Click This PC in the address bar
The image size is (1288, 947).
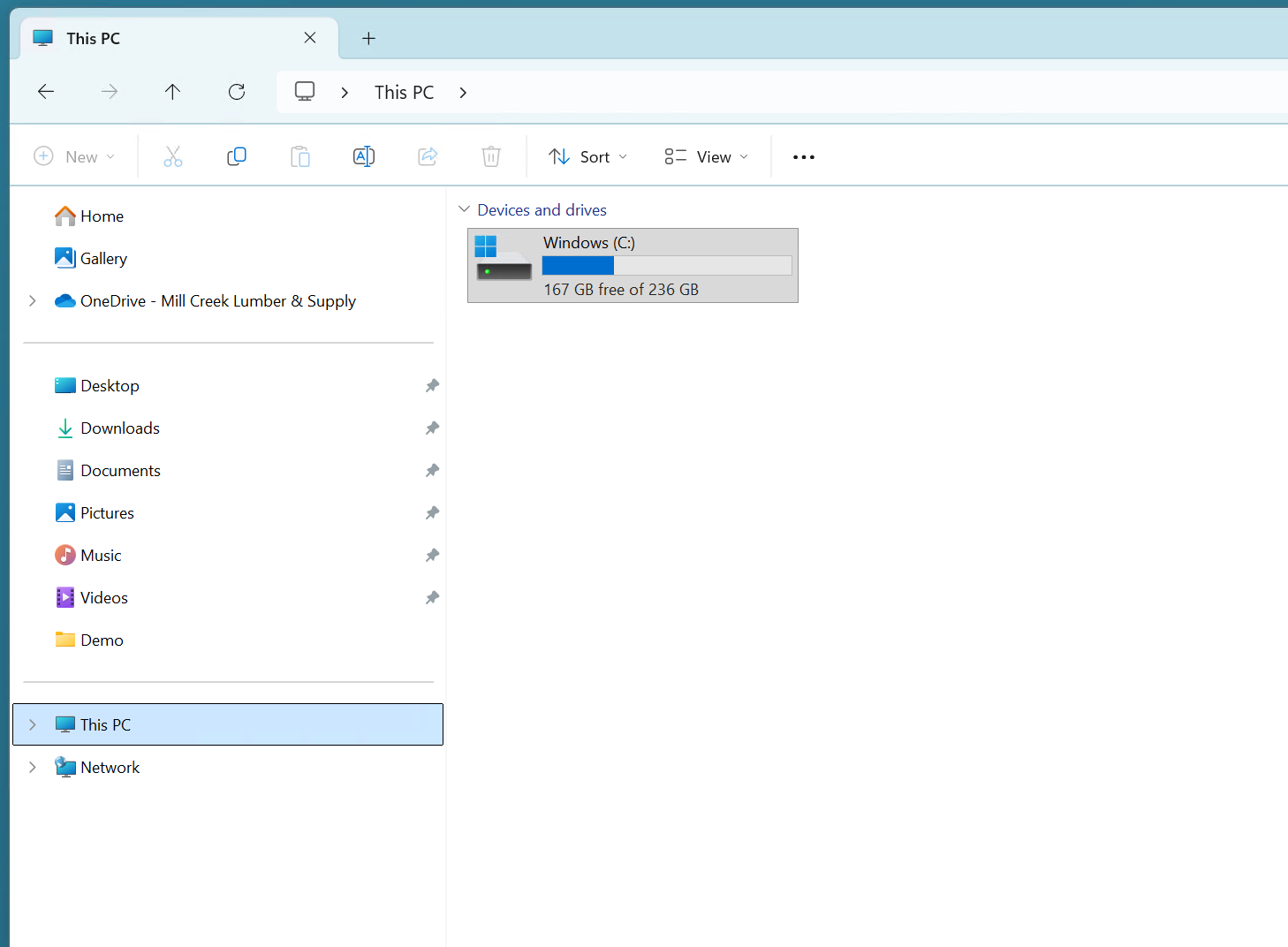[x=404, y=93]
